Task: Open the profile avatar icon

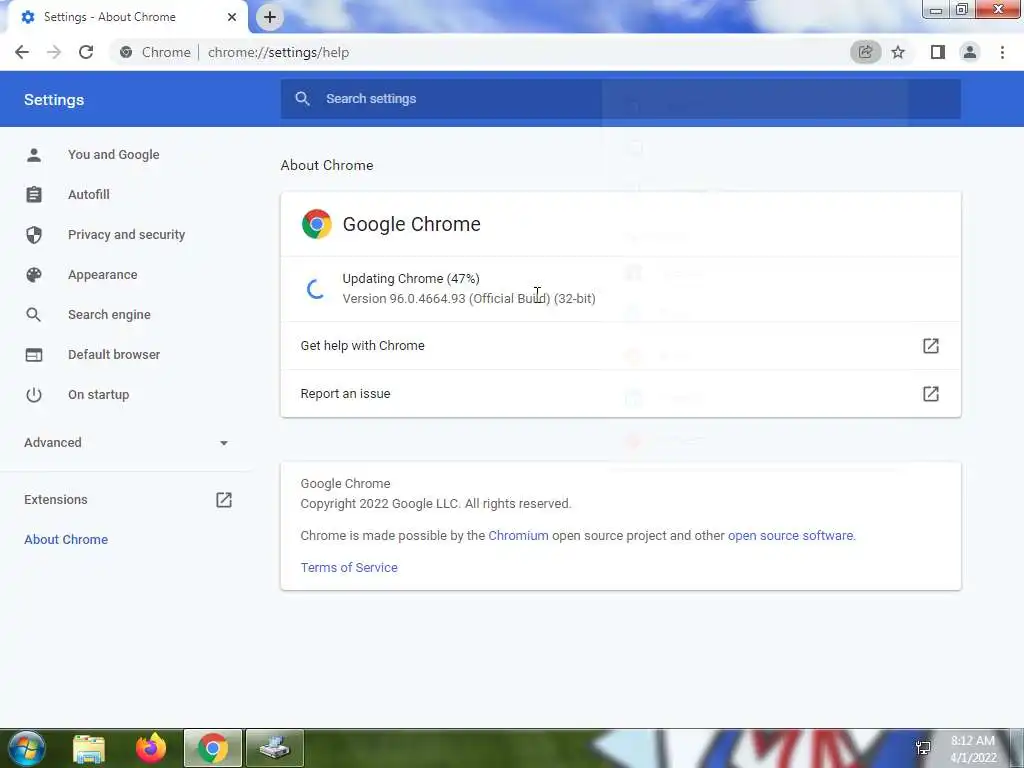Action: tap(970, 52)
